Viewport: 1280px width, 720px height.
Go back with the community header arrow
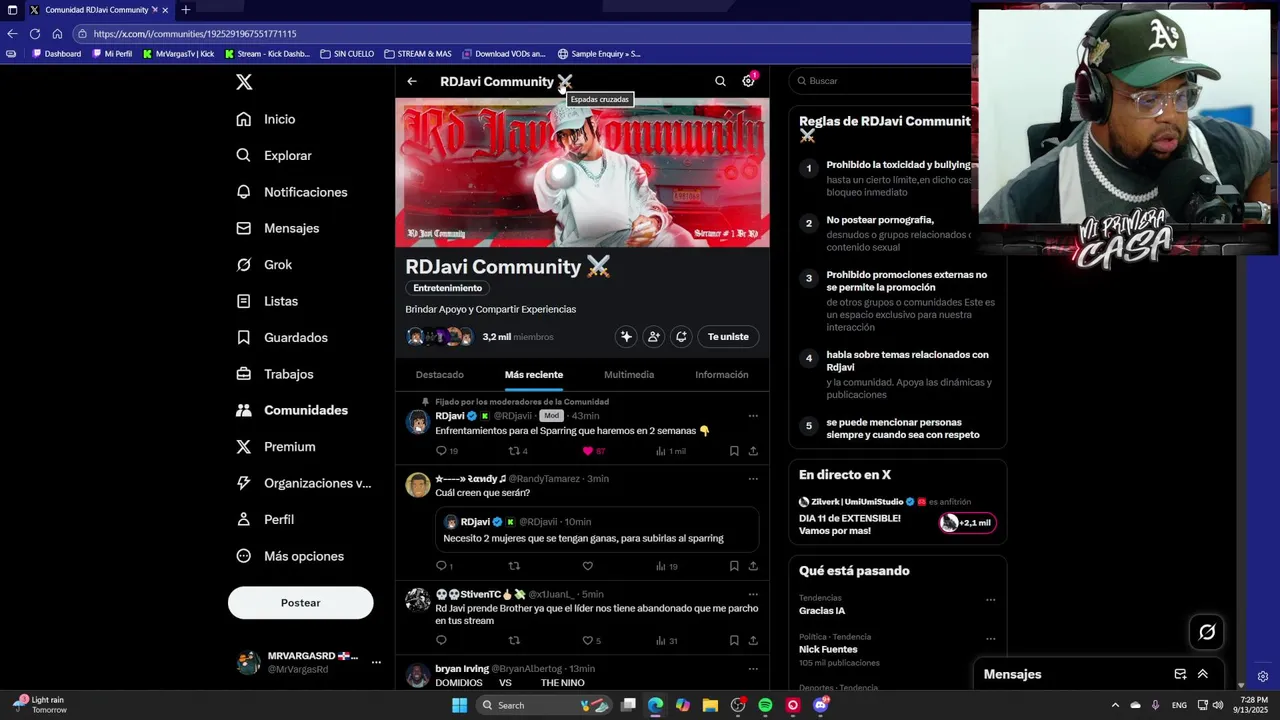412,81
